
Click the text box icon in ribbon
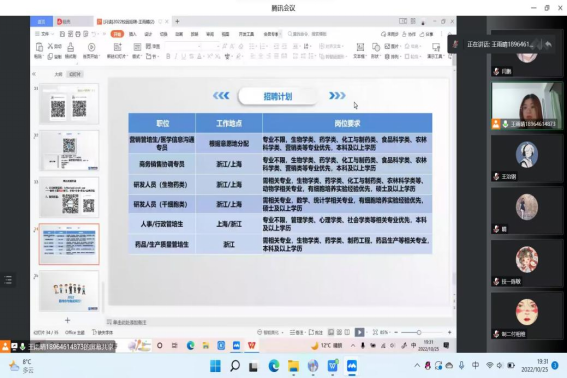[x=360, y=47]
